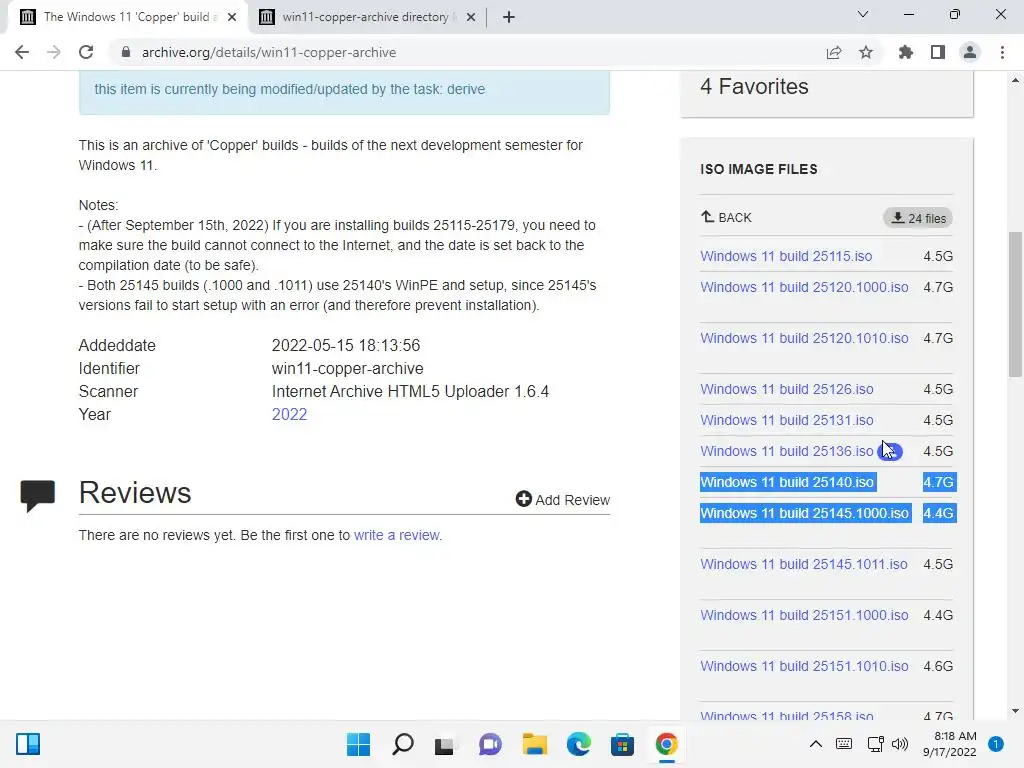Click the address bar URL
The width and height of the screenshot is (1024, 768).
tap(268, 52)
